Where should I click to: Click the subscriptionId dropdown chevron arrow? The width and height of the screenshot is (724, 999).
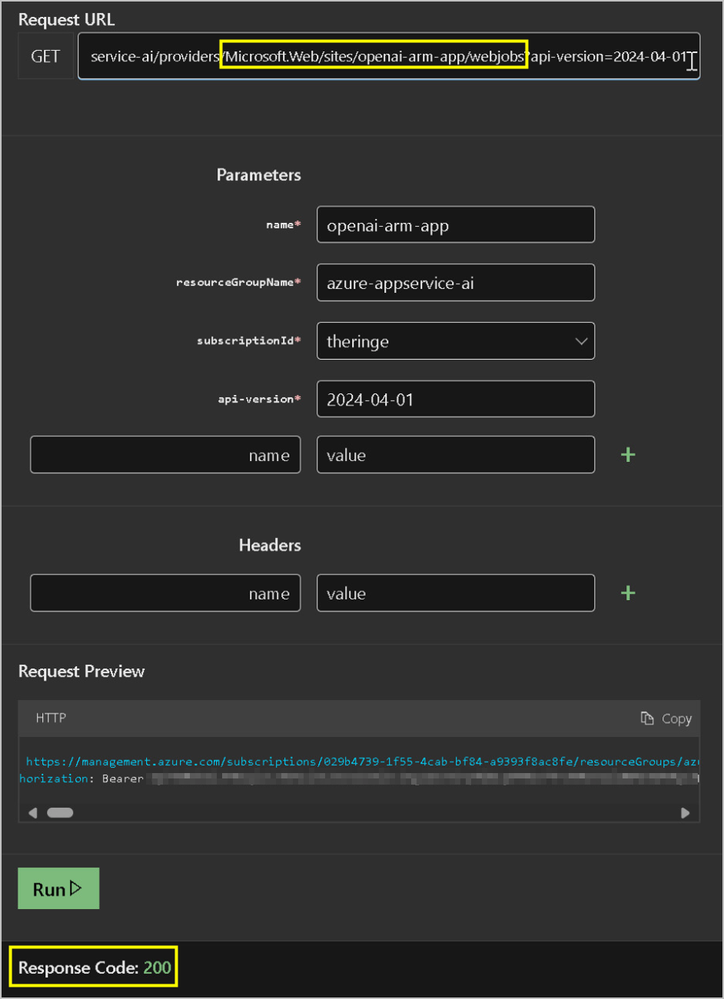click(581, 341)
